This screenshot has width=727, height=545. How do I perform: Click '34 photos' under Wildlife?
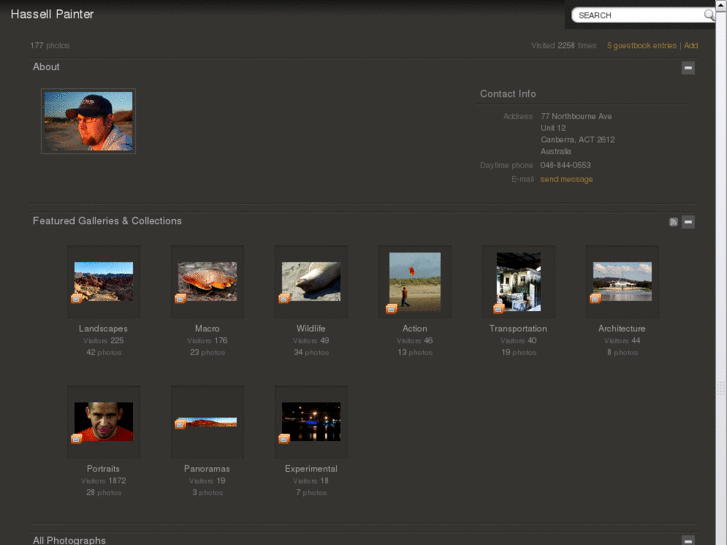coord(311,353)
